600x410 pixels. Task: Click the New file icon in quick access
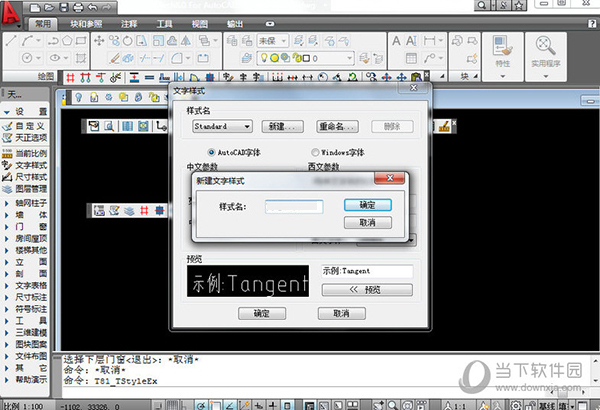coord(35,7)
